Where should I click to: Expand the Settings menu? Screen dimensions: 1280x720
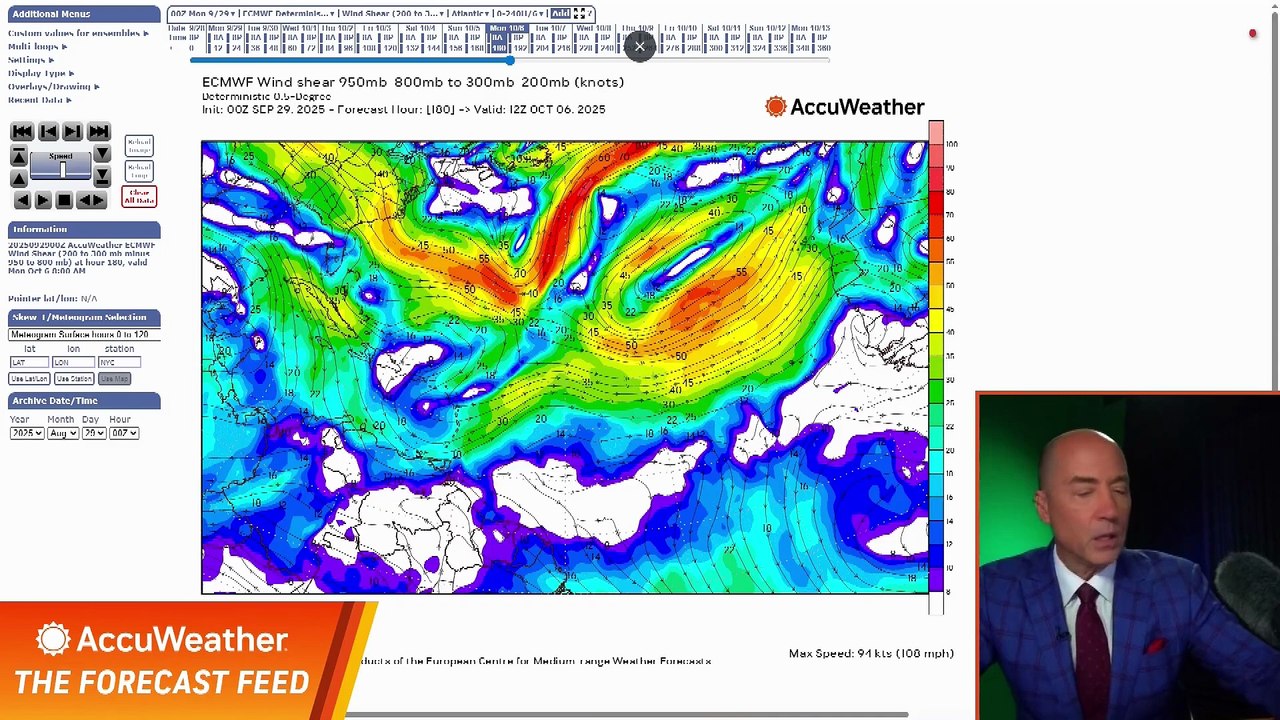coord(31,60)
